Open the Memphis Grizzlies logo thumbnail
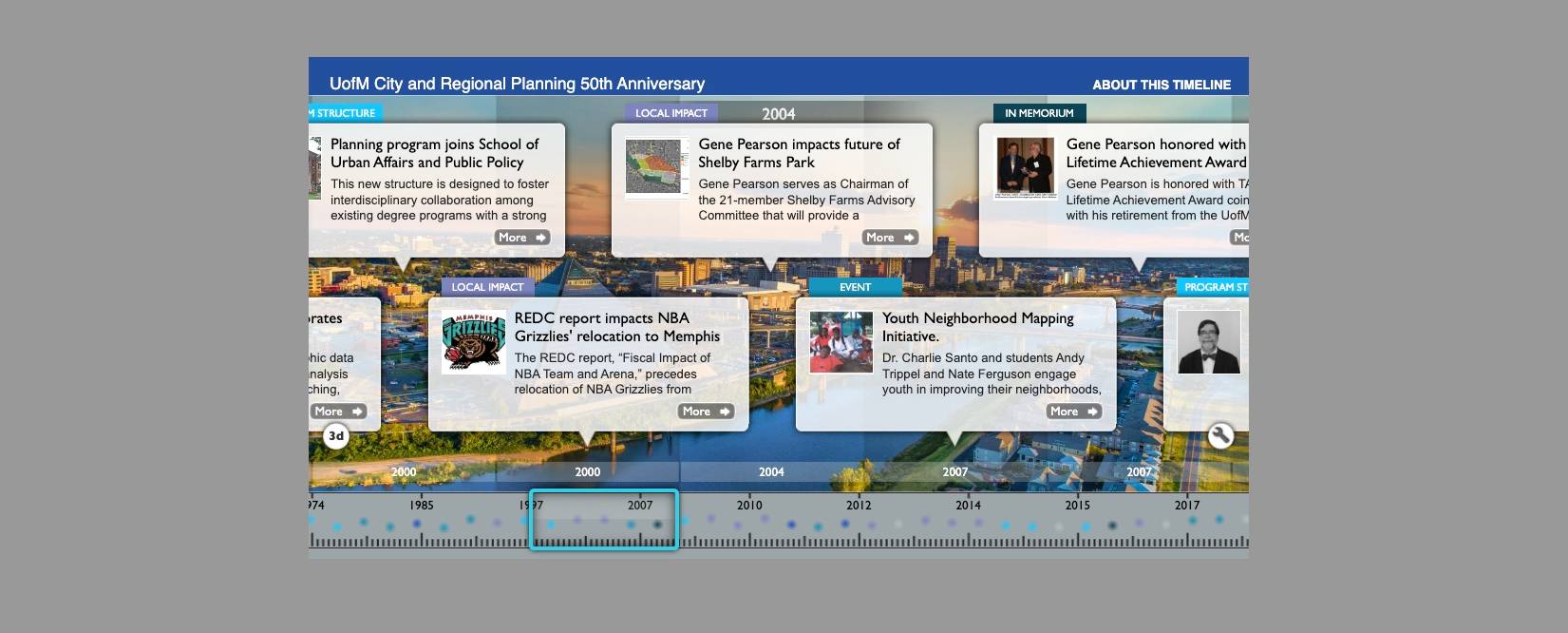1568x633 pixels. [x=474, y=342]
